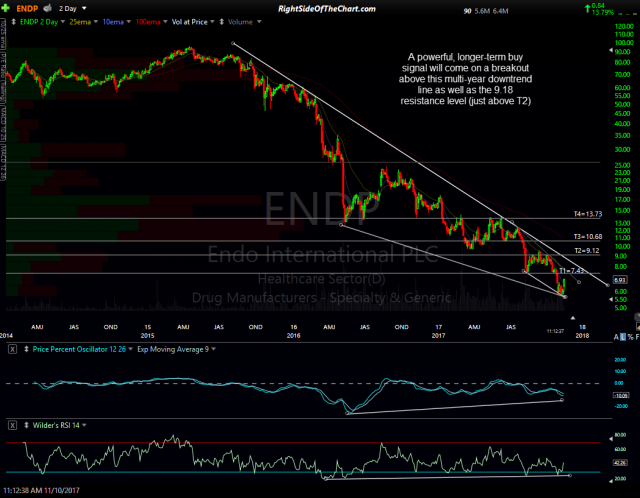640x498 pixels.
Task: Click the 2016 year label on time axis
Action: (293, 336)
